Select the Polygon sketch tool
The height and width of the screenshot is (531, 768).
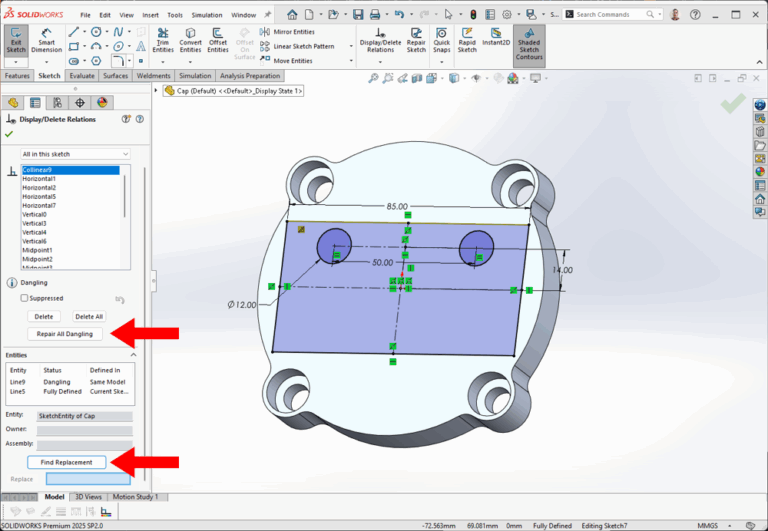point(96,61)
